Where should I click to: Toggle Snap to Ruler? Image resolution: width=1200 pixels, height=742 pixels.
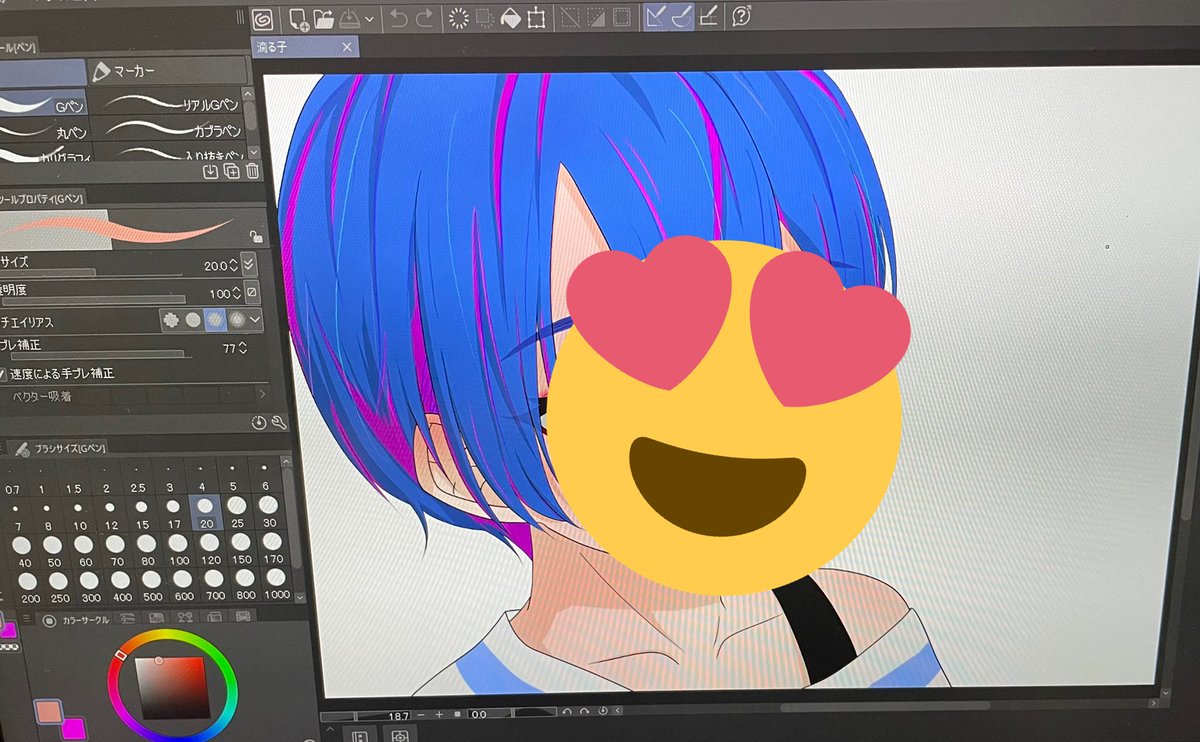(x=657, y=16)
